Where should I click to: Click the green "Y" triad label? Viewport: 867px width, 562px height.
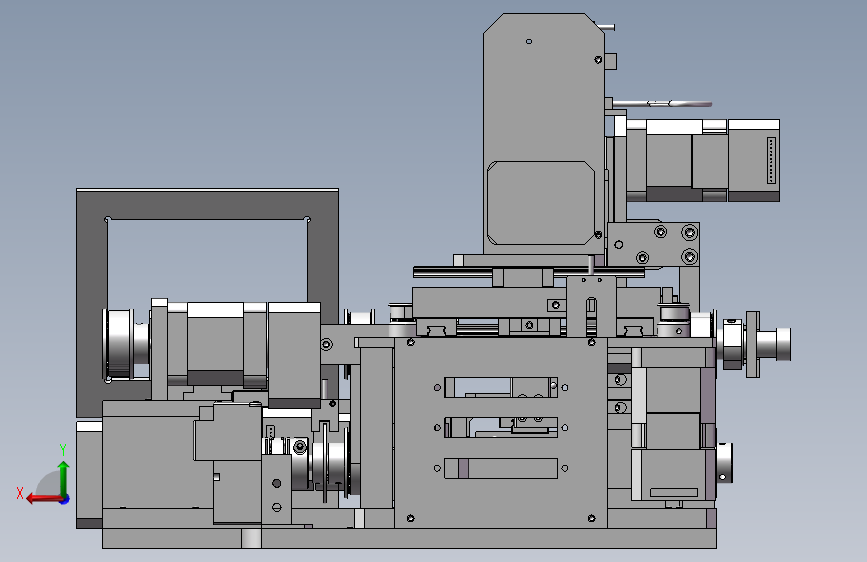[63, 449]
